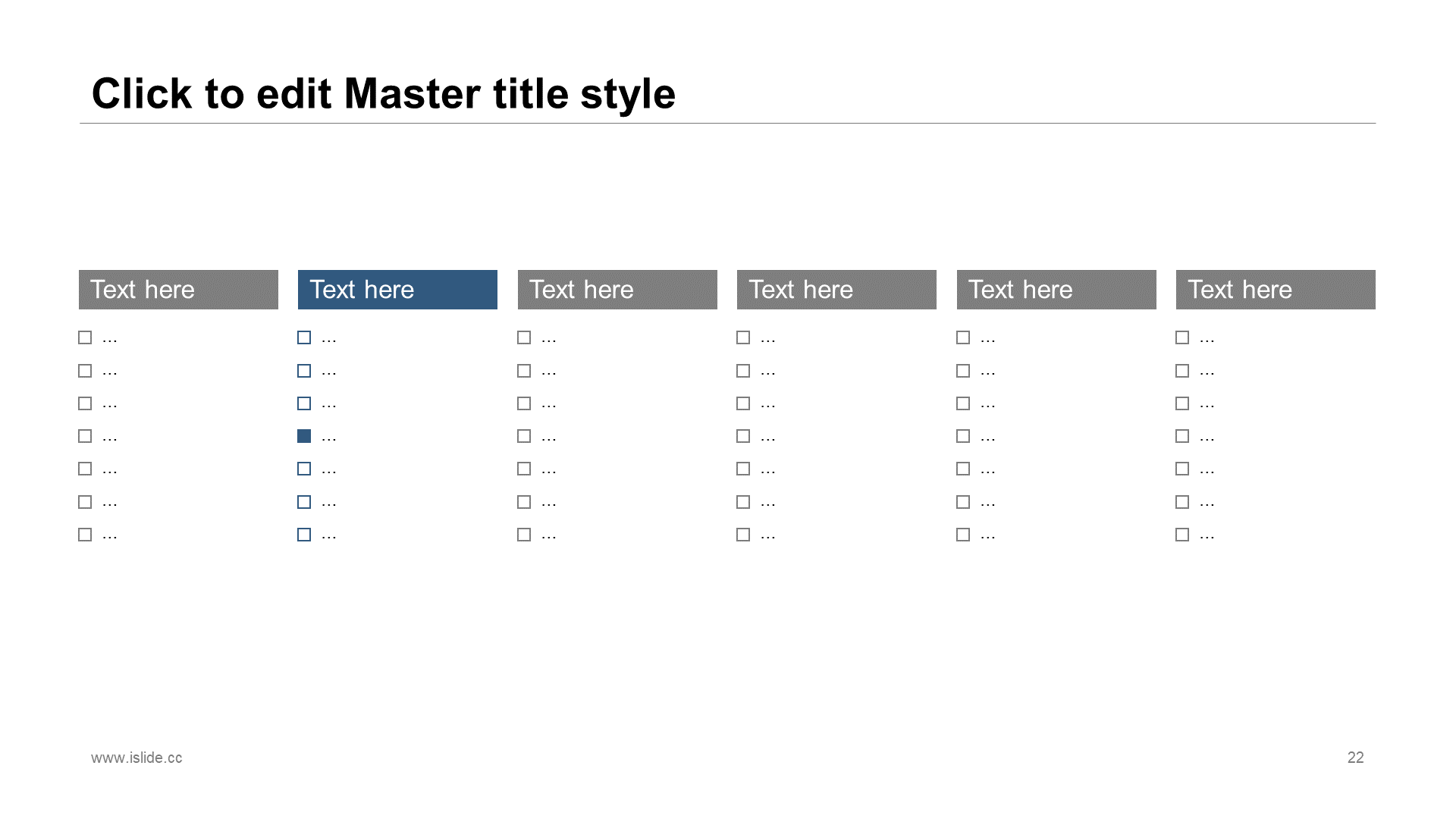Check the top blue-outlined checkbox in second column
The image size is (1456, 819).
click(x=304, y=337)
